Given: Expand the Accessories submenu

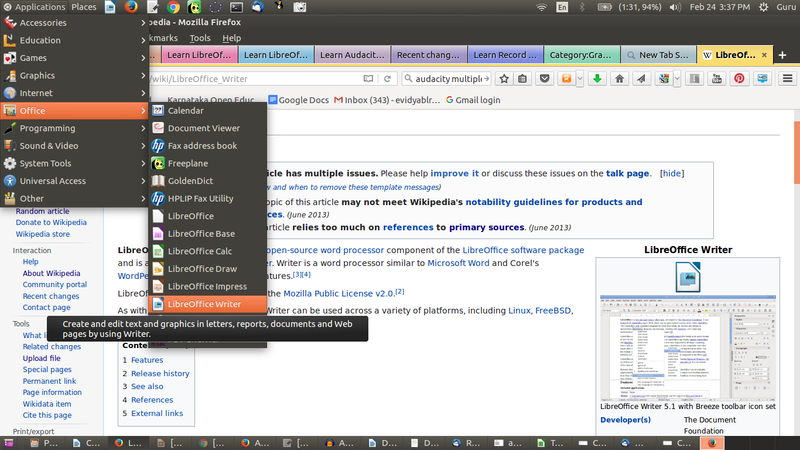Looking at the screenshot, I should pos(74,22).
